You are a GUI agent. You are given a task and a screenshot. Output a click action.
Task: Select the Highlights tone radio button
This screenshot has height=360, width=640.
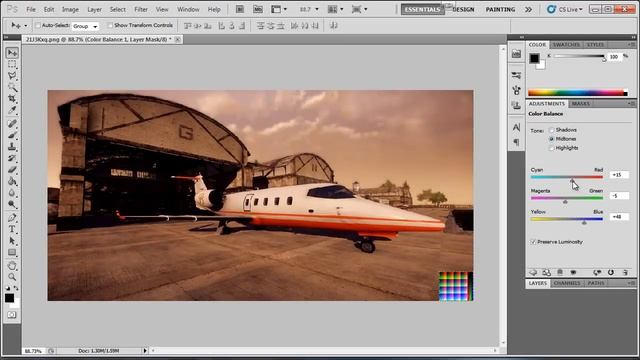click(551, 148)
